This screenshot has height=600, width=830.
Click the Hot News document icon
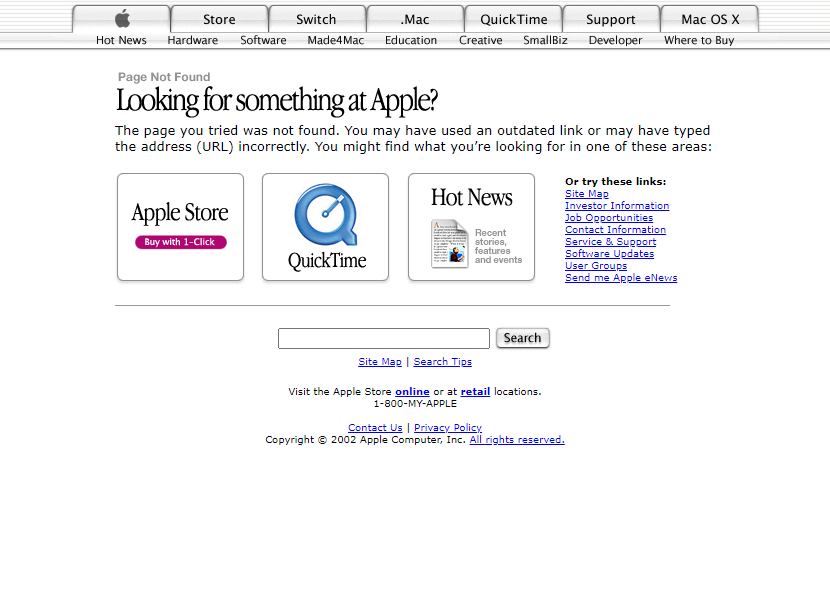(449, 244)
